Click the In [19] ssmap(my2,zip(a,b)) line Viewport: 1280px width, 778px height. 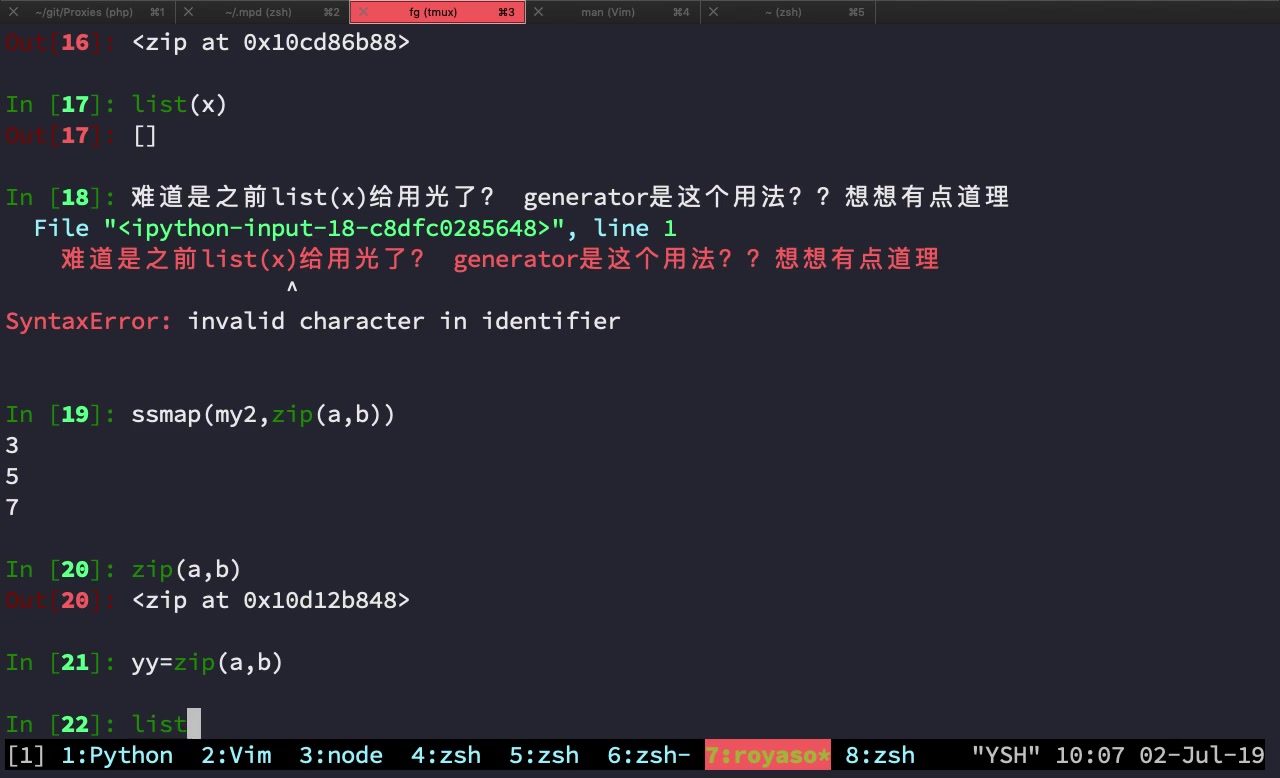200,414
